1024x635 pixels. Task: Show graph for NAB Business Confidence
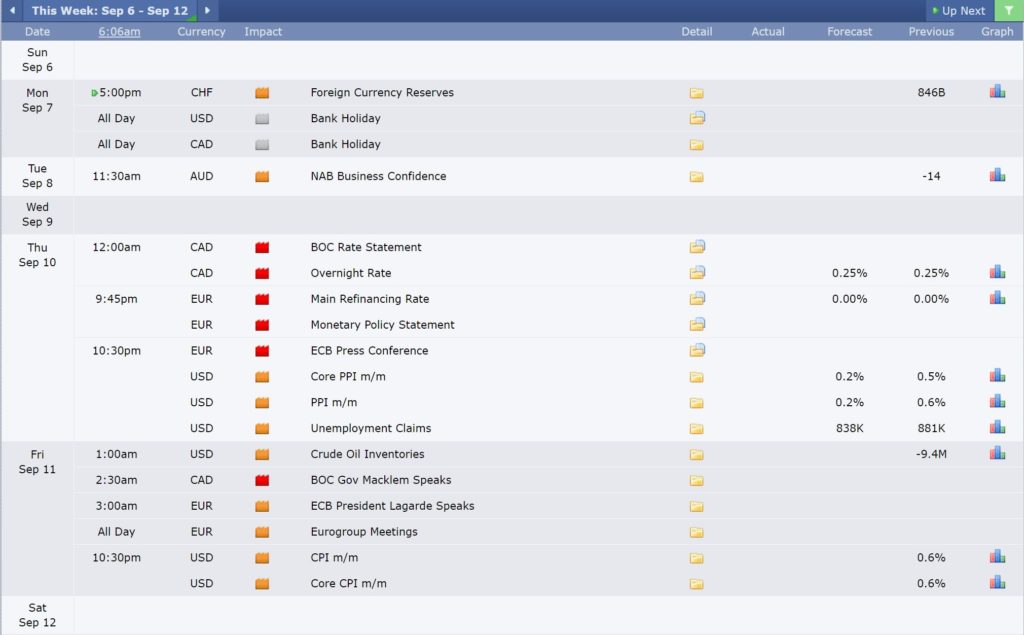pyautogui.click(x=997, y=175)
